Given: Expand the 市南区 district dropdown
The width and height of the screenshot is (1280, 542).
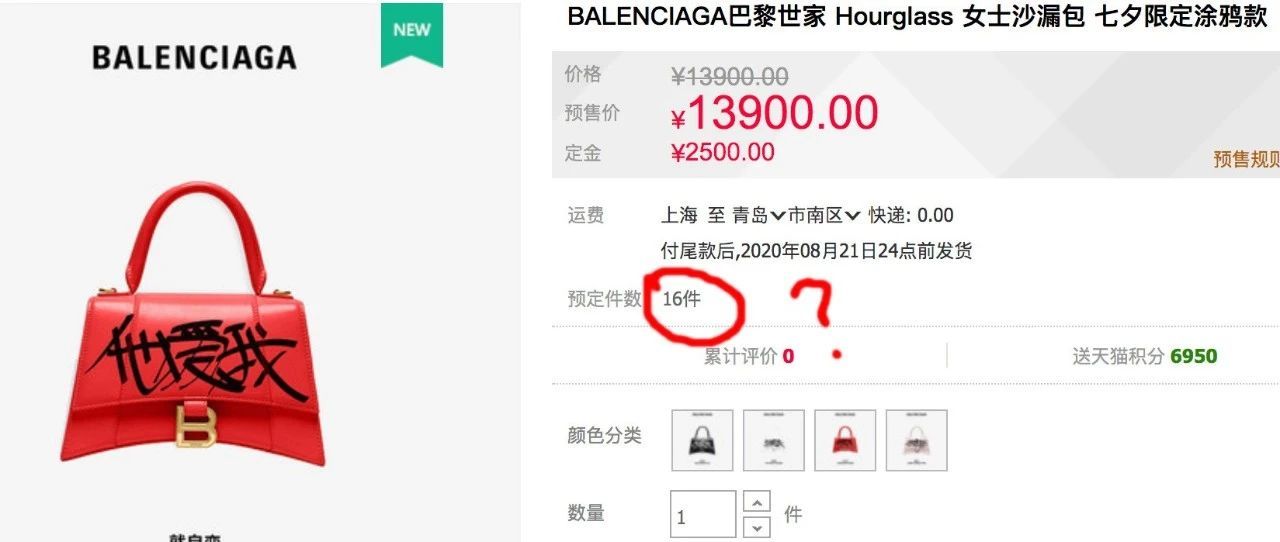Looking at the screenshot, I should coord(824,215).
